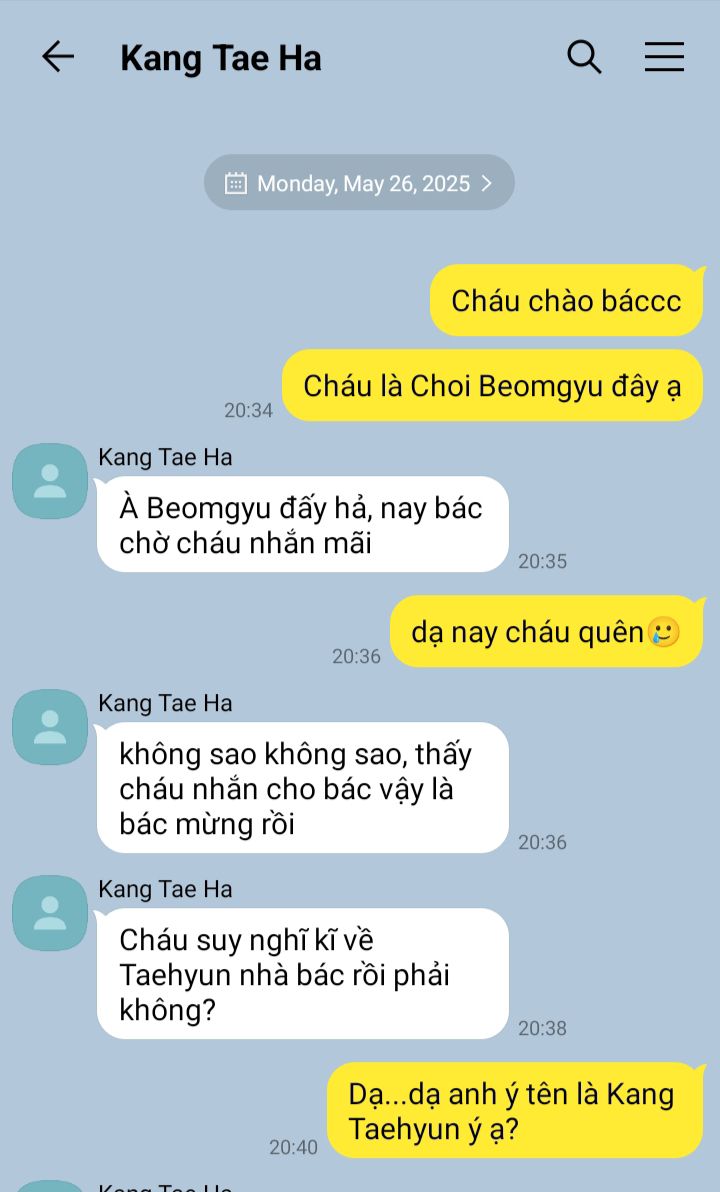Image resolution: width=720 pixels, height=1192 pixels.
Task: Select 'không sao không sao' white bubble
Action: 303,788
